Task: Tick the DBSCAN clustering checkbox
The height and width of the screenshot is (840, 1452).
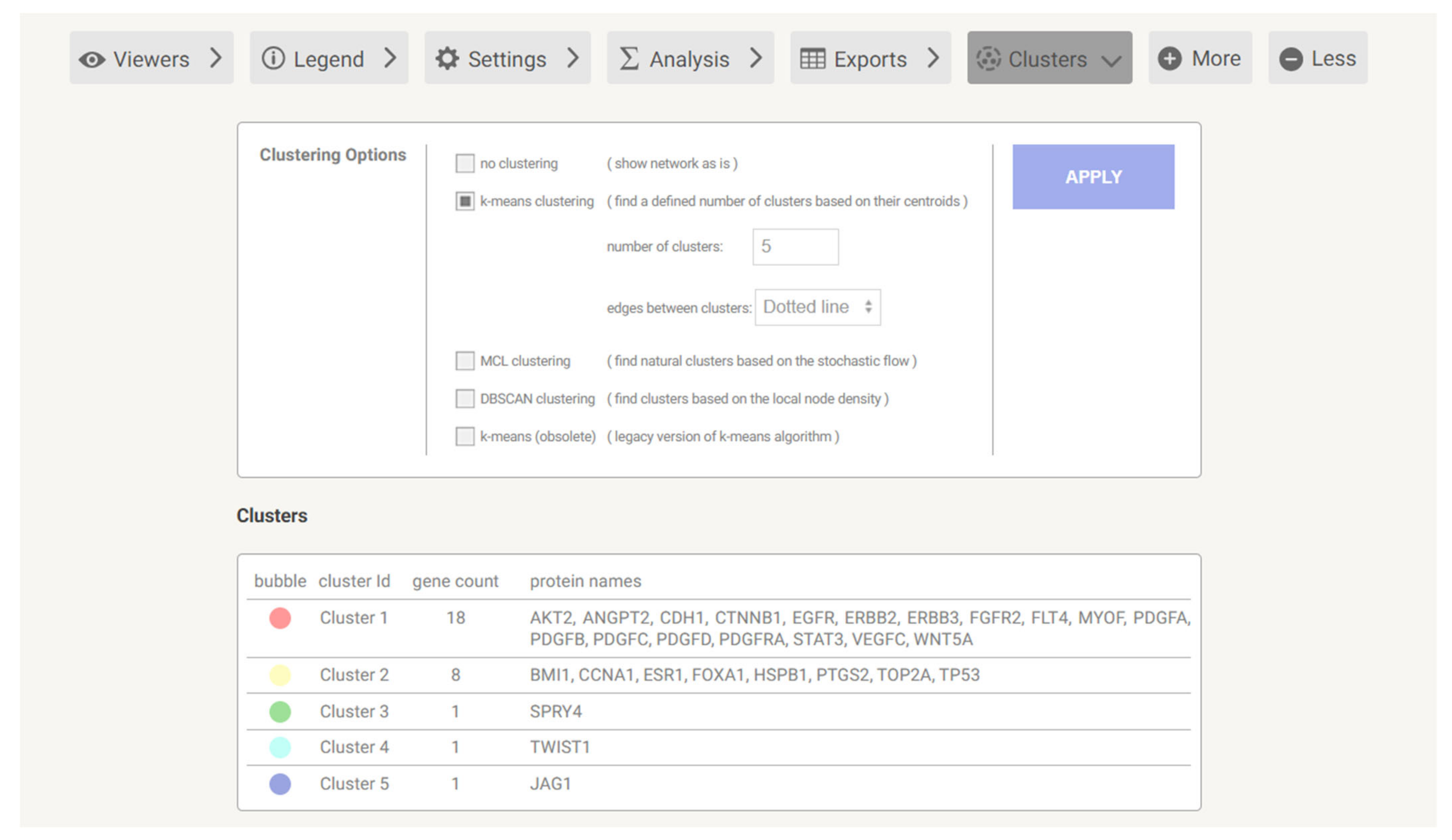Action: pyautogui.click(x=465, y=399)
